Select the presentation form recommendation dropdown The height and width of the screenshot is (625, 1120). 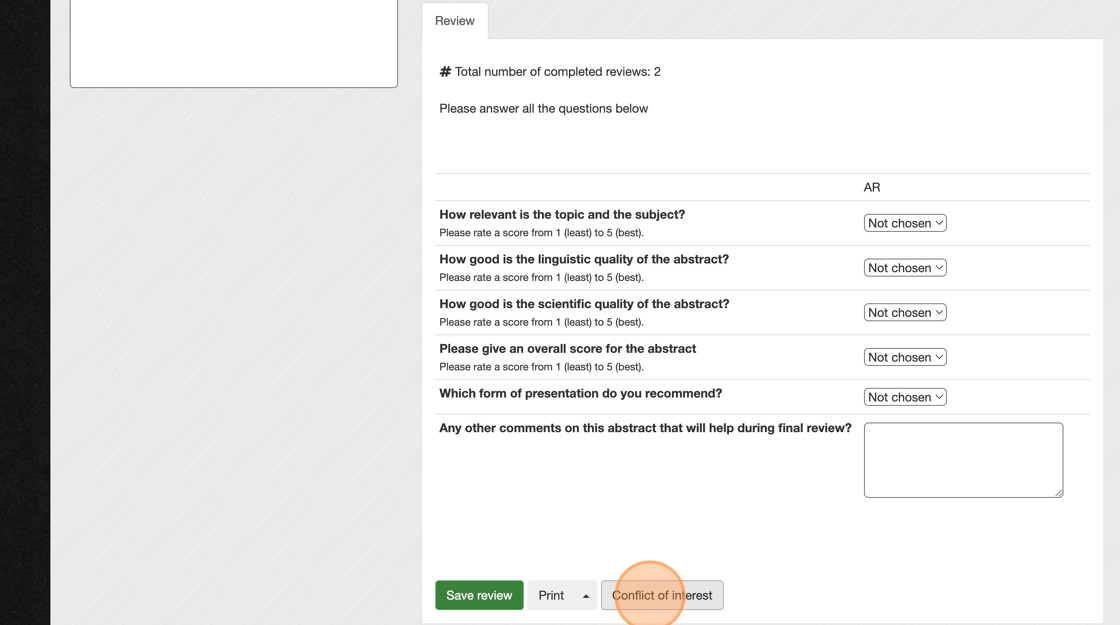click(x=905, y=397)
